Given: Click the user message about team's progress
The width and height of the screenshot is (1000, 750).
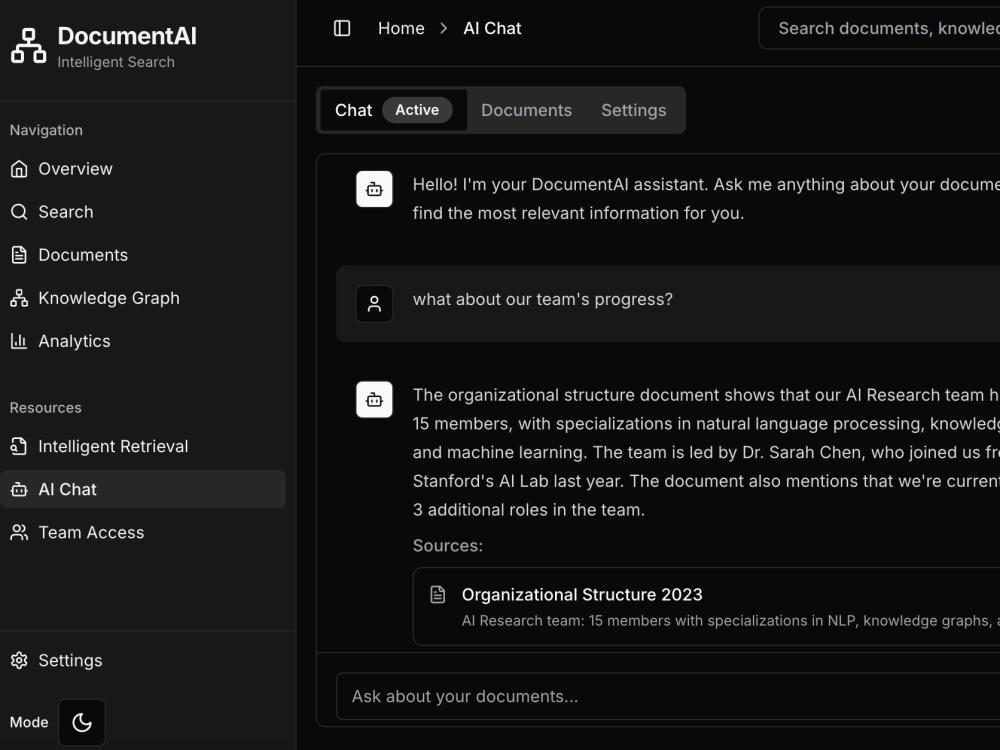Looking at the screenshot, I should pos(543,299).
